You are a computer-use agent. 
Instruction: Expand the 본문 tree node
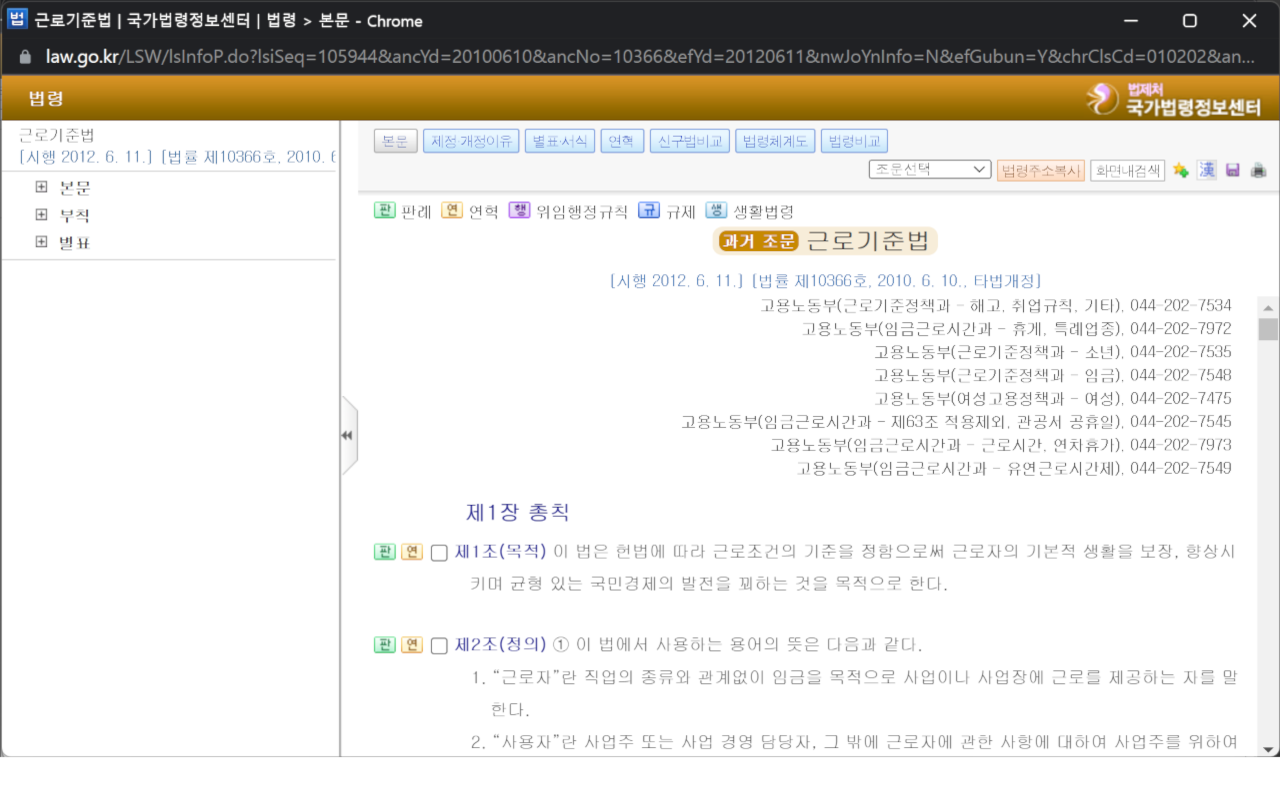(x=41, y=187)
